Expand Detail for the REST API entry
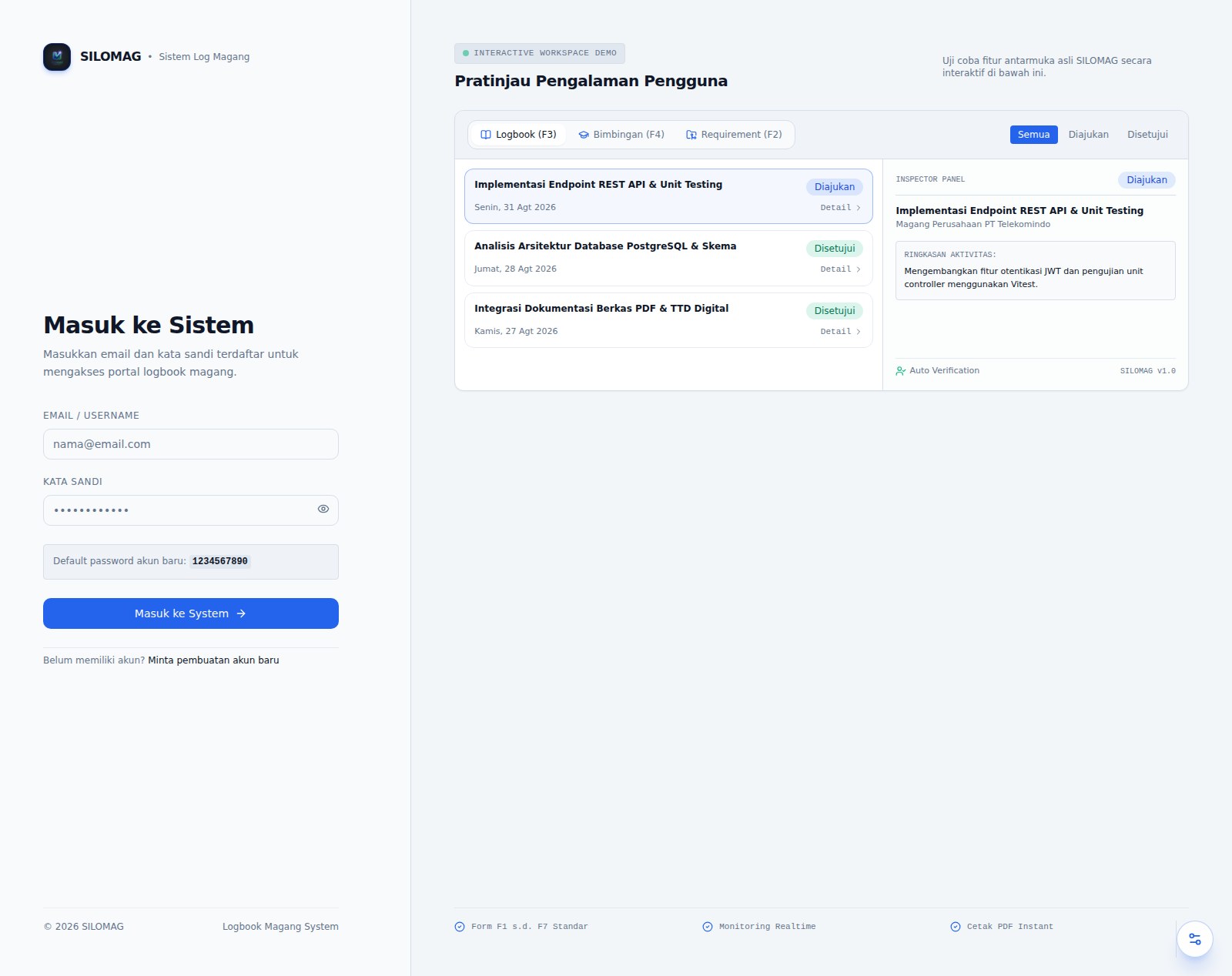1232x976 pixels. click(840, 208)
